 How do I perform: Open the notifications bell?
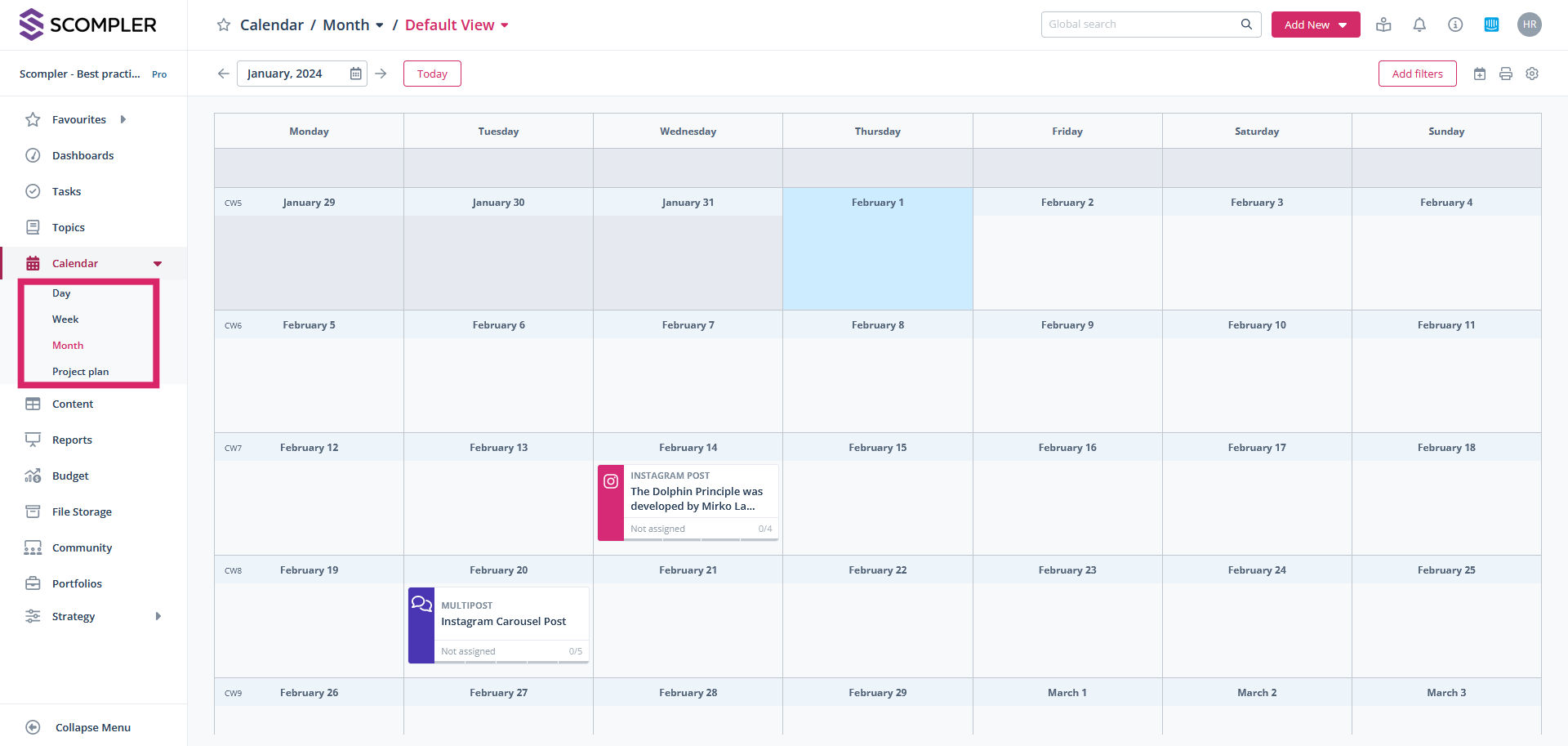pyautogui.click(x=1419, y=25)
